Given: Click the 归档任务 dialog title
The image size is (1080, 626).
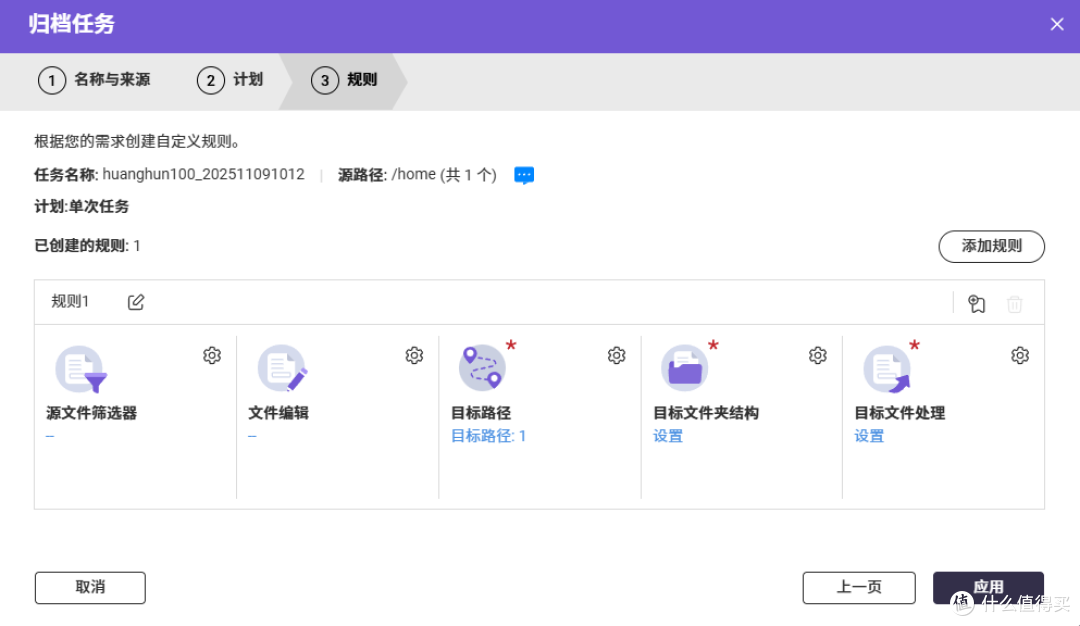Looking at the screenshot, I should pyautogui.click(x=72, y=24).
